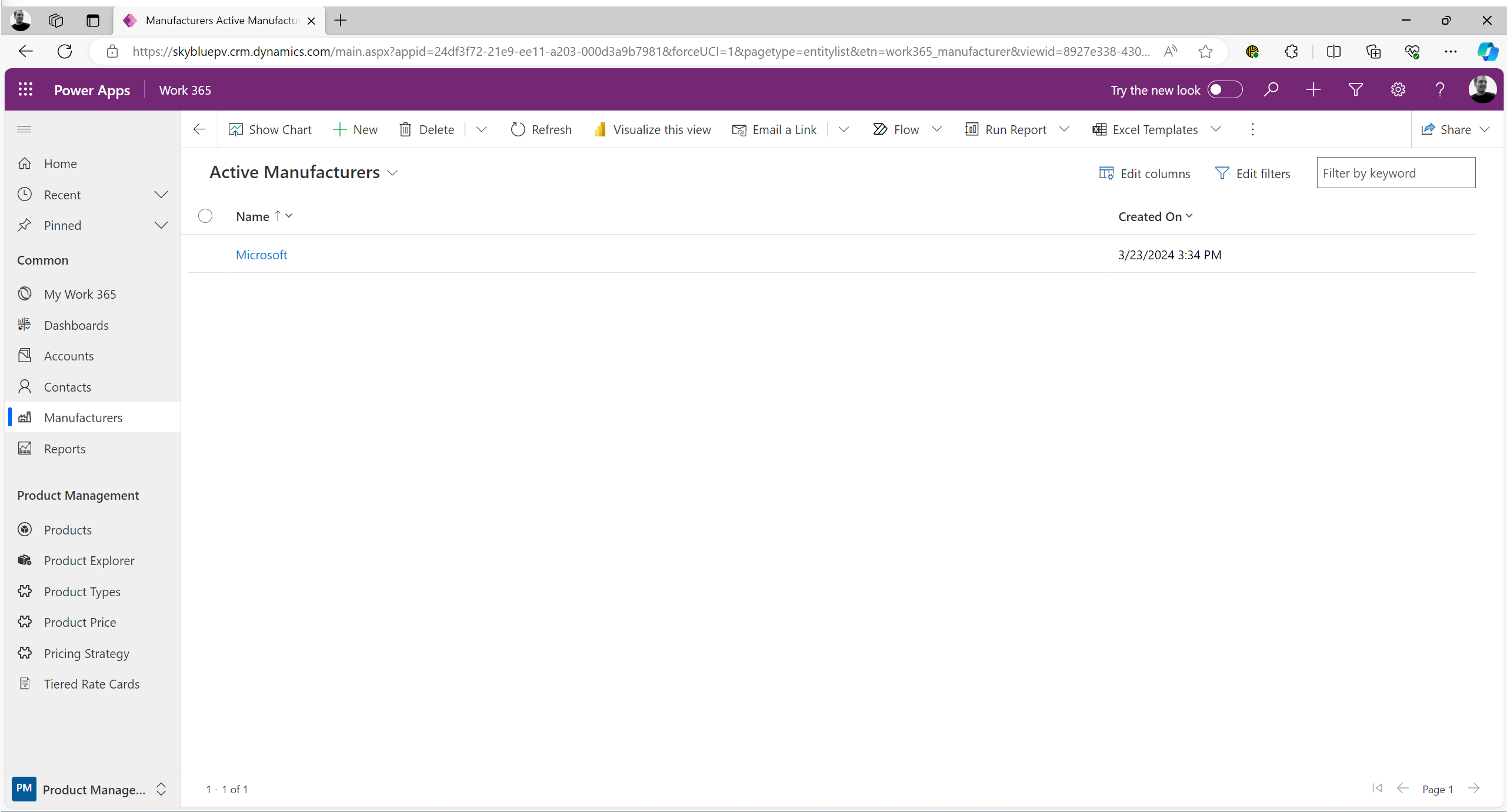Open Settings gear in purple header
This screenshot has width=1507, height=812.
click(1398, 90)
